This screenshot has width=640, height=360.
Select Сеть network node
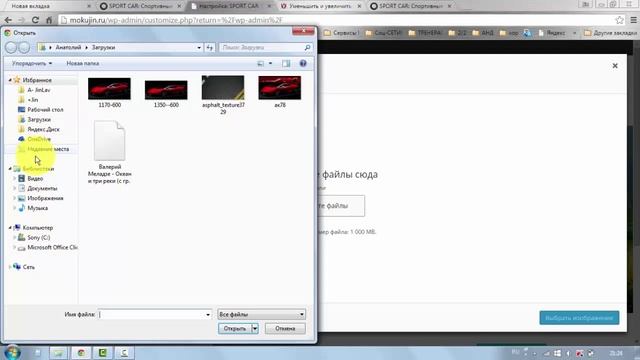(29, 267)
